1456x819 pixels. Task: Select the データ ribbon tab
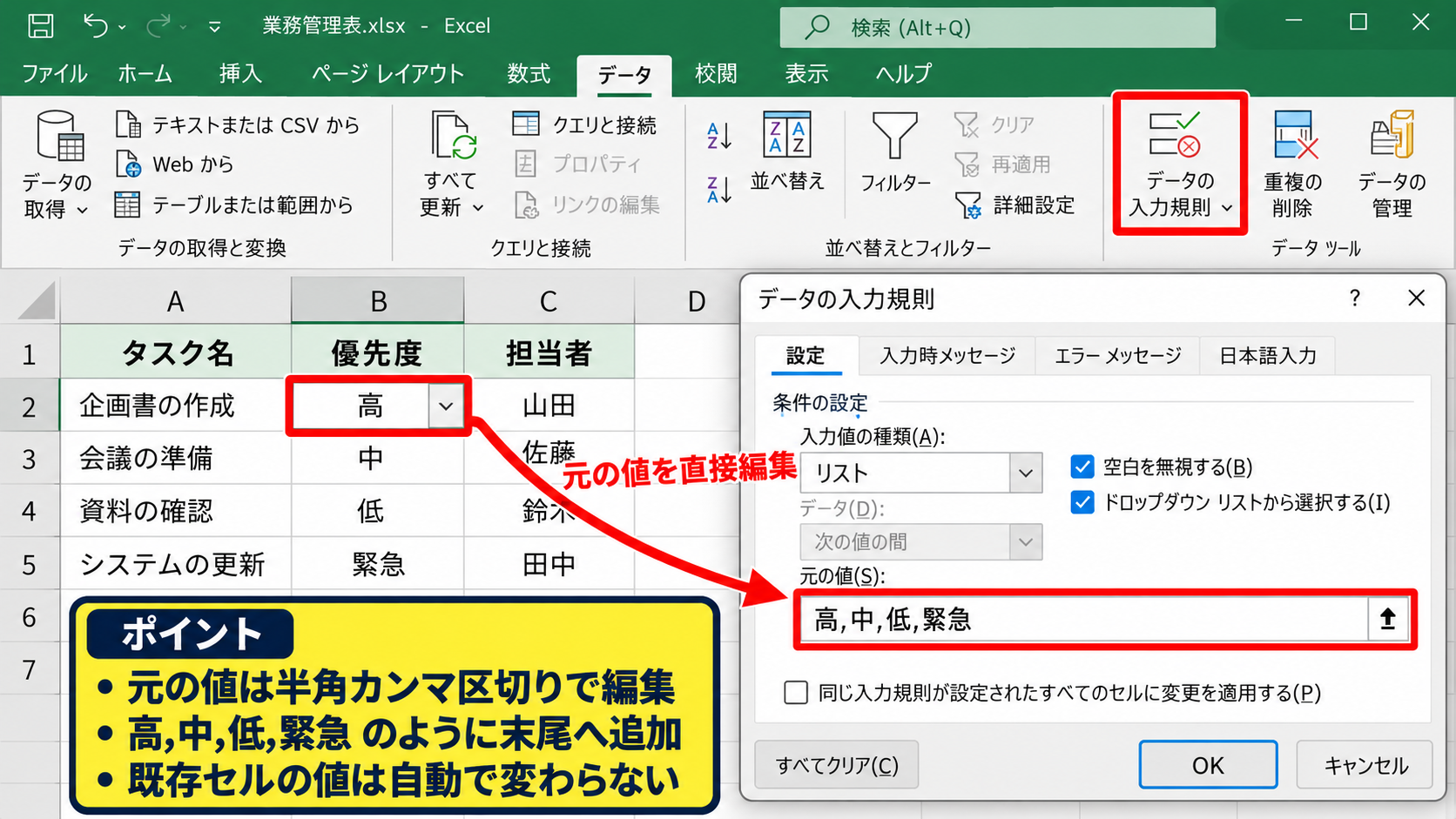[624, 76]
